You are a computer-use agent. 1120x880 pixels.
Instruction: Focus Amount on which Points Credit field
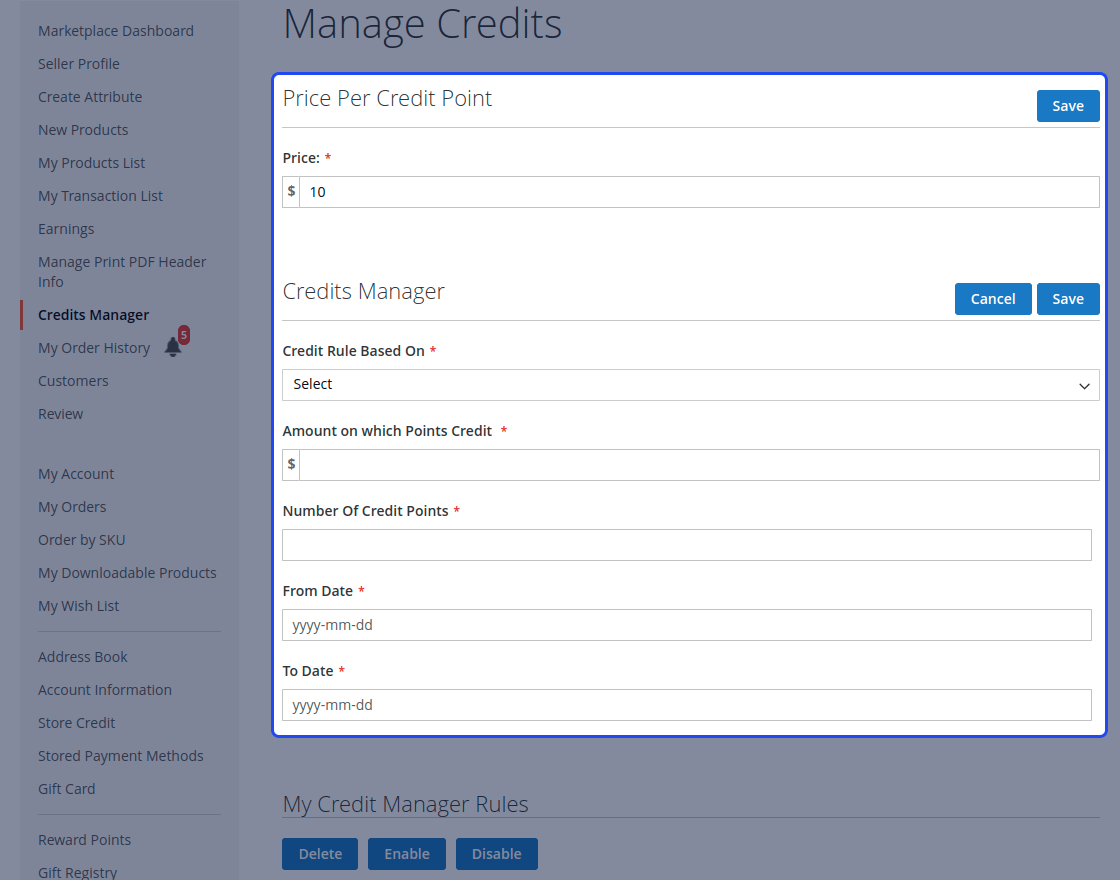tap(699, 465)
